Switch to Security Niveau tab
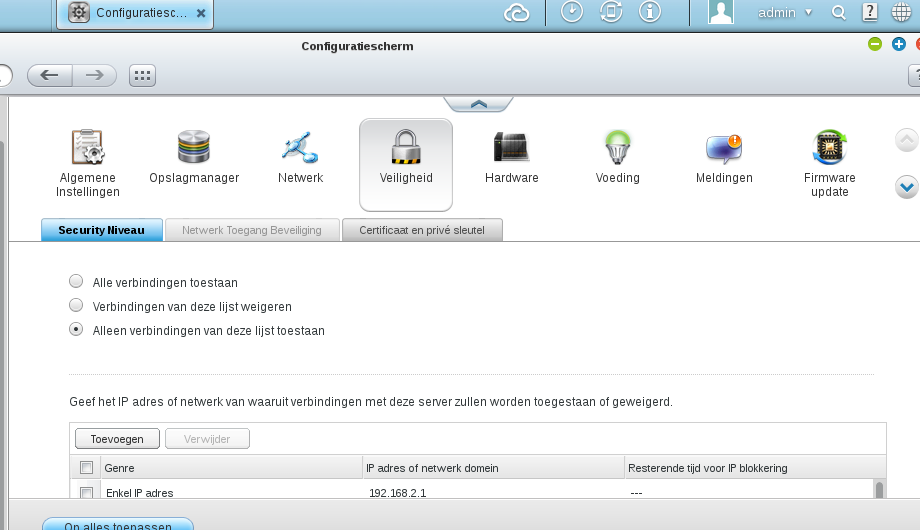Screen dimensions: 920x530 click(x=102, y=230)
